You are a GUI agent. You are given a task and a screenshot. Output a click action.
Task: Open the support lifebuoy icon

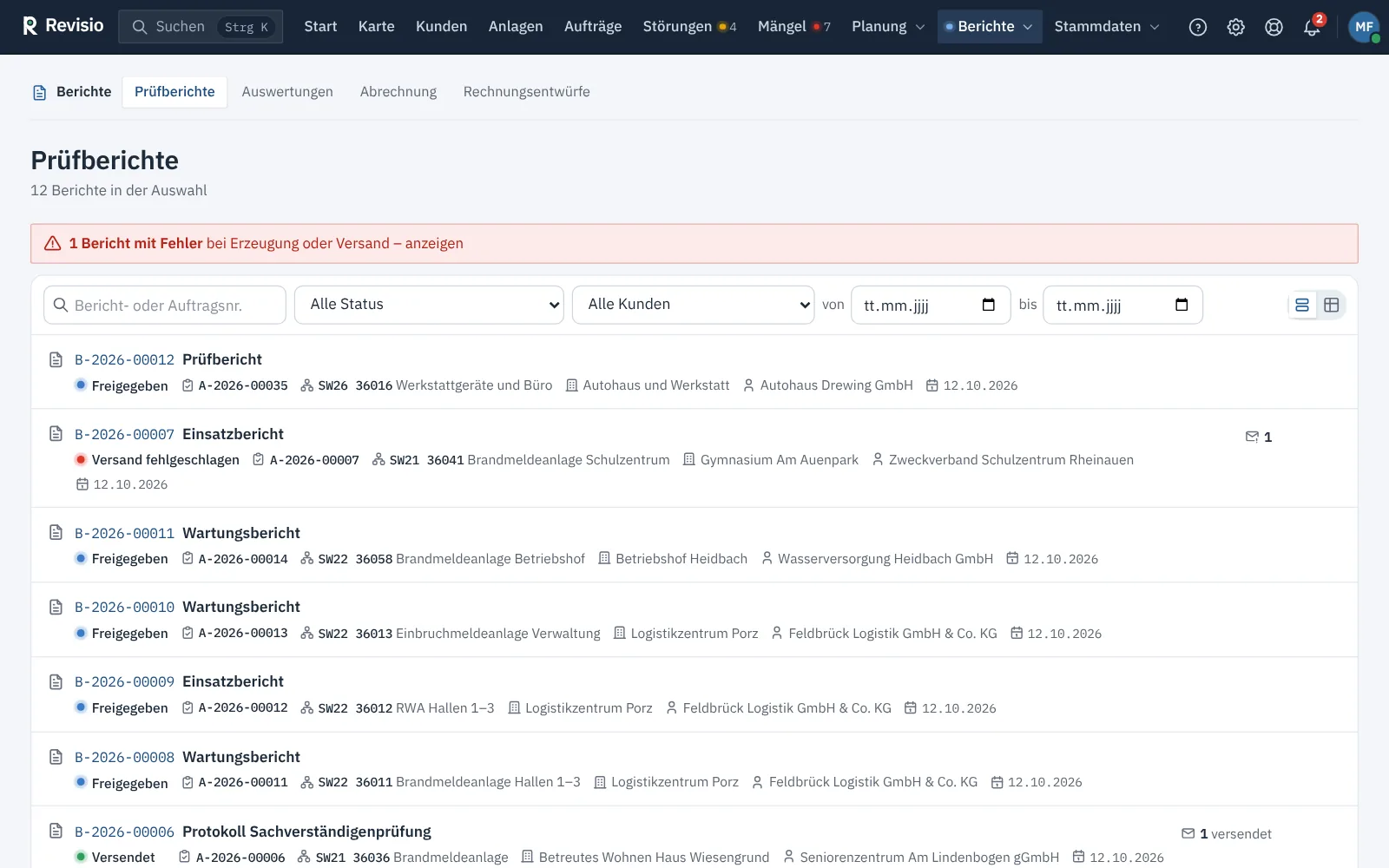coord(1274,27)
